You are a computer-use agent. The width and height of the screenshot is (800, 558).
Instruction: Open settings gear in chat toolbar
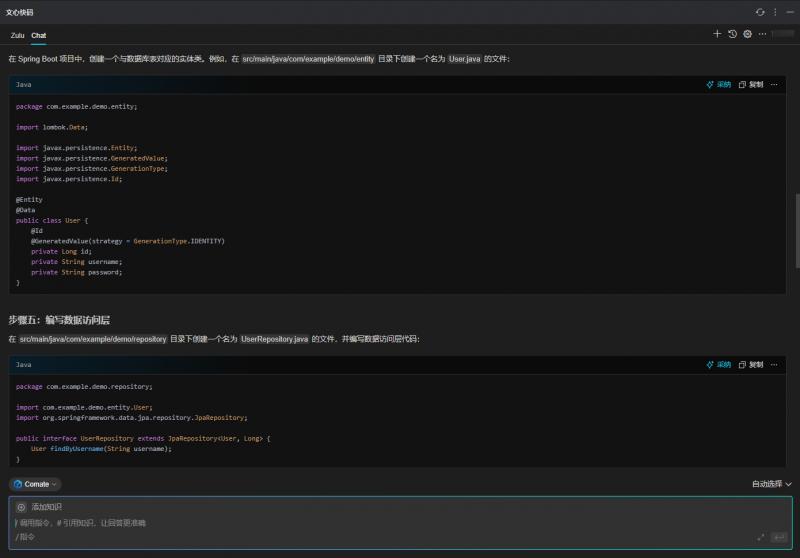747,34
